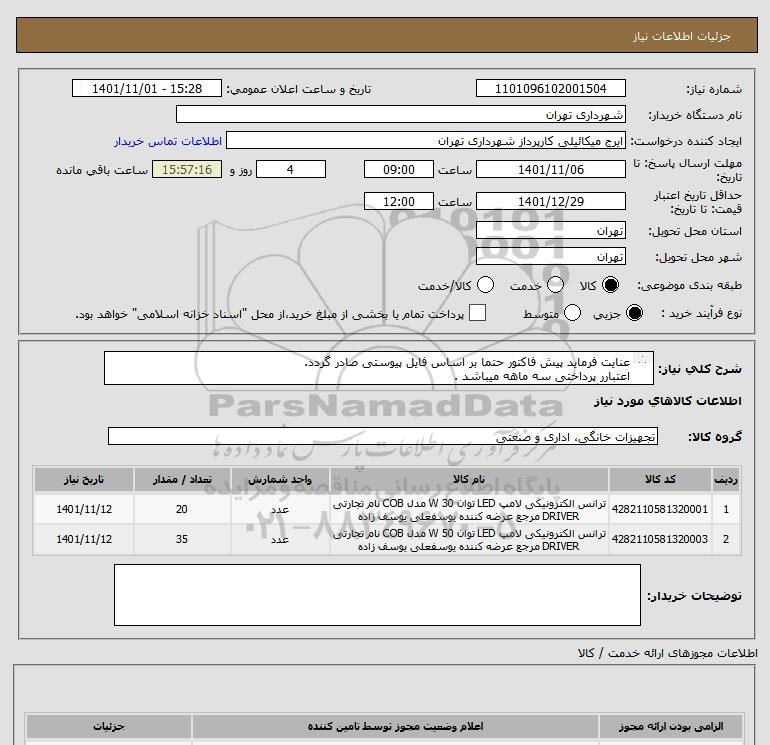Click the جزئیات اطلاعات نیاز page title
The width and height of the screenshot is (770, 745).
tap(682, 36)
